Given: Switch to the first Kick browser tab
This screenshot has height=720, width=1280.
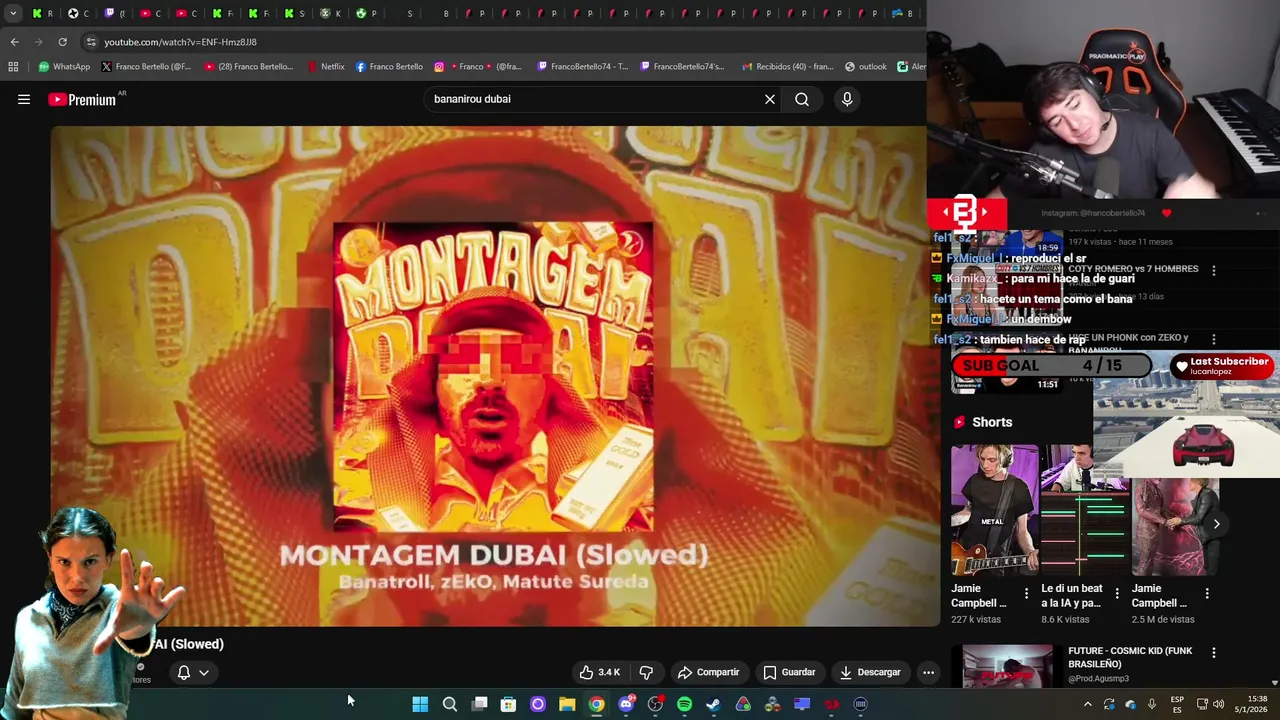Looking at the screenshot, I should (x=43, y=14).
